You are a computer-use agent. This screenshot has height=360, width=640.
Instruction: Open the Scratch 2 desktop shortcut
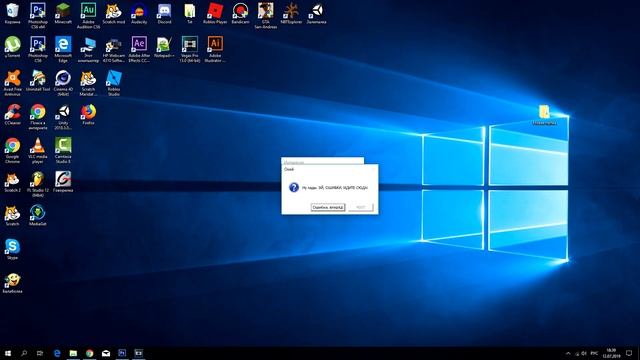12,182
